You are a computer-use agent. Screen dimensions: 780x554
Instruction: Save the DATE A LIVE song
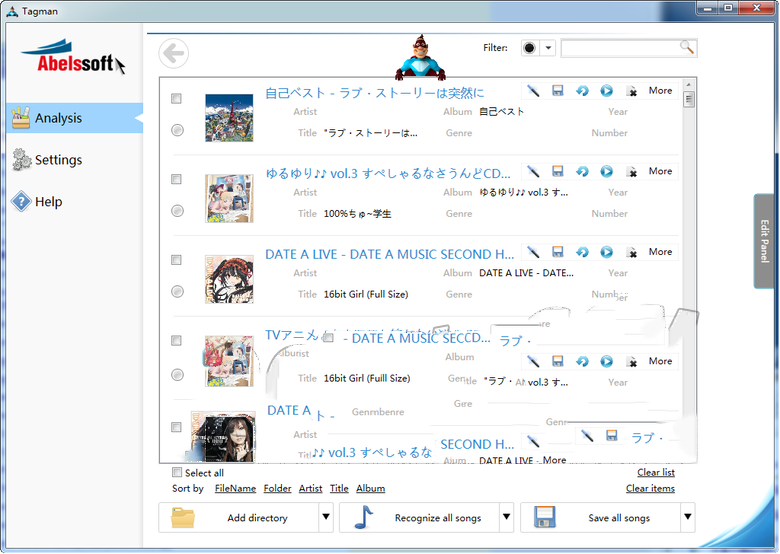coord(558,252)
